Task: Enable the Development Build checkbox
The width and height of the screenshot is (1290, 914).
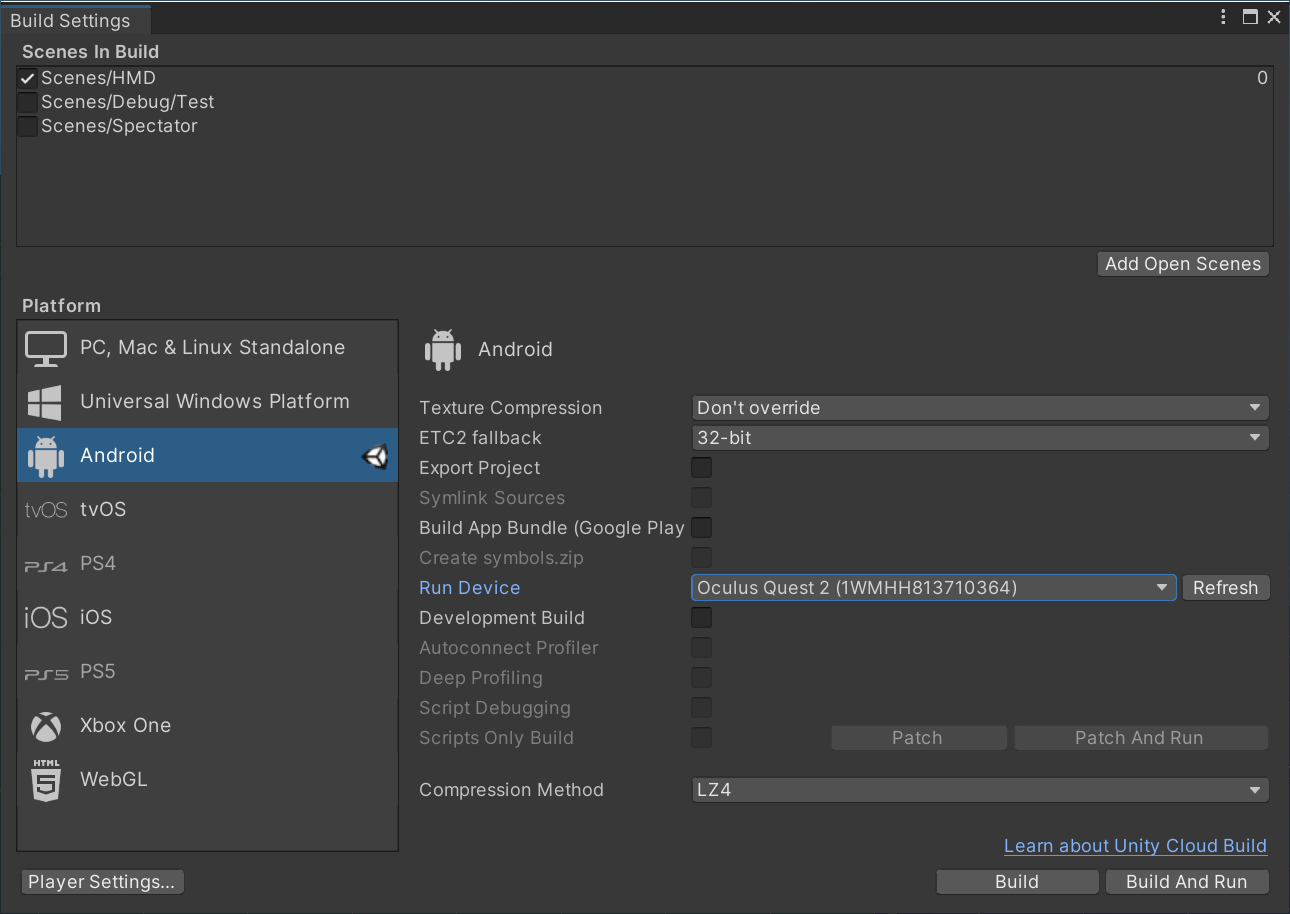Action: [x=702, y=618]
